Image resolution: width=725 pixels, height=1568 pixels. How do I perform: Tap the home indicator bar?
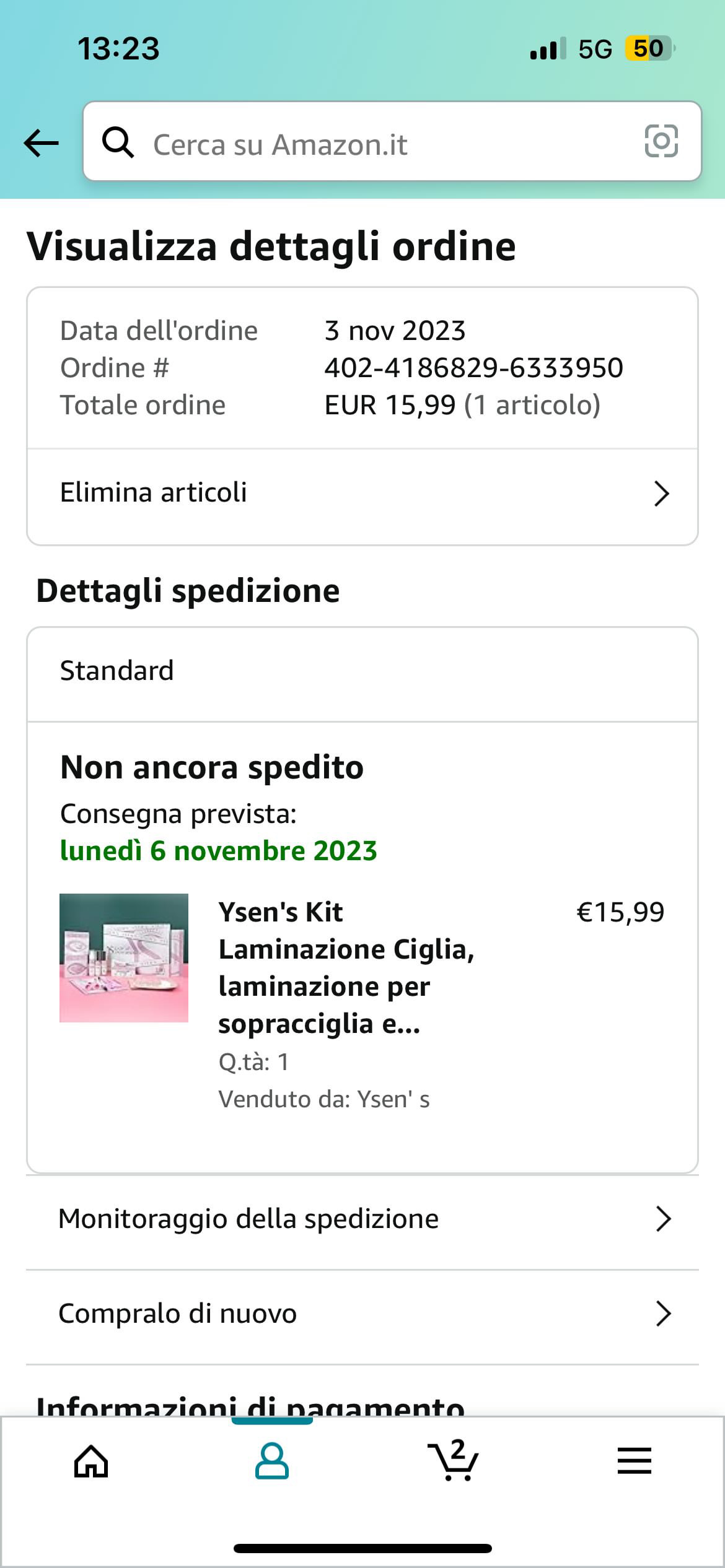point(362,1548)
